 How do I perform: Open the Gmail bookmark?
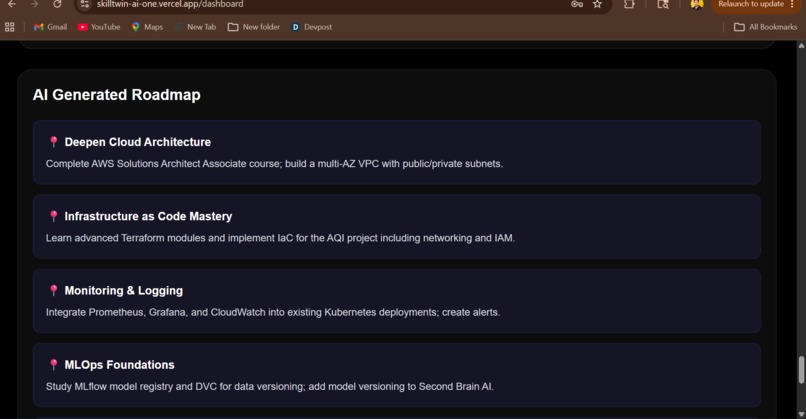50,27
